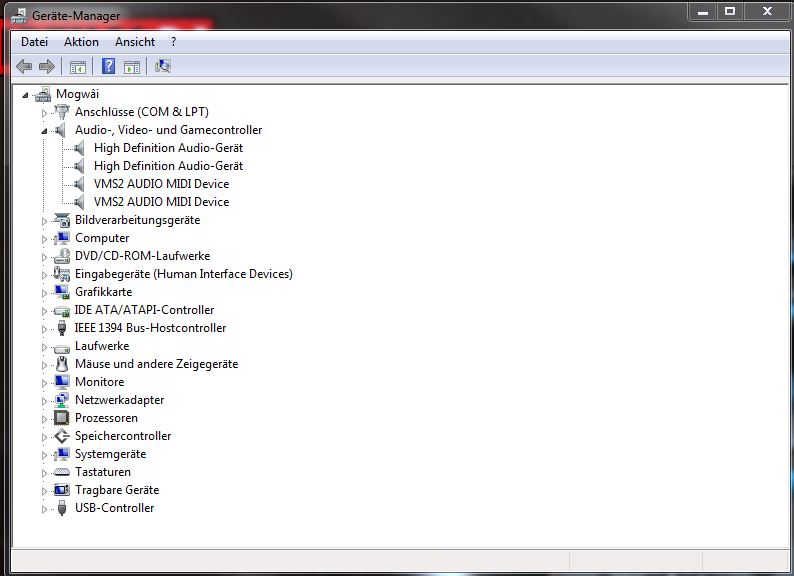Click the USB-Controller plug icon
This screenshot has height=576, width=794.
[62, 508]
